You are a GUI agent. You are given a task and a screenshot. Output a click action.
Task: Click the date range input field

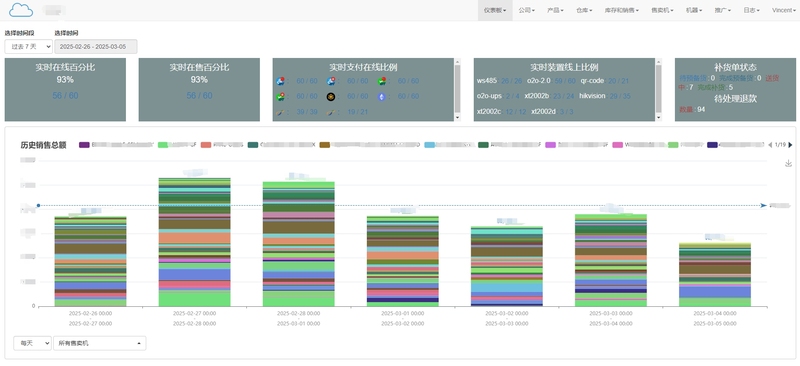pyautogui.click(x=96, y=46)
